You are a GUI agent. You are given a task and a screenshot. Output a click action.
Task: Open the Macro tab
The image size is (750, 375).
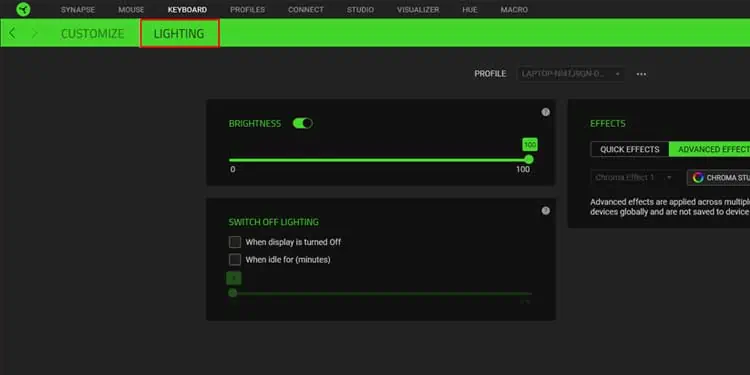click(514, 10)
